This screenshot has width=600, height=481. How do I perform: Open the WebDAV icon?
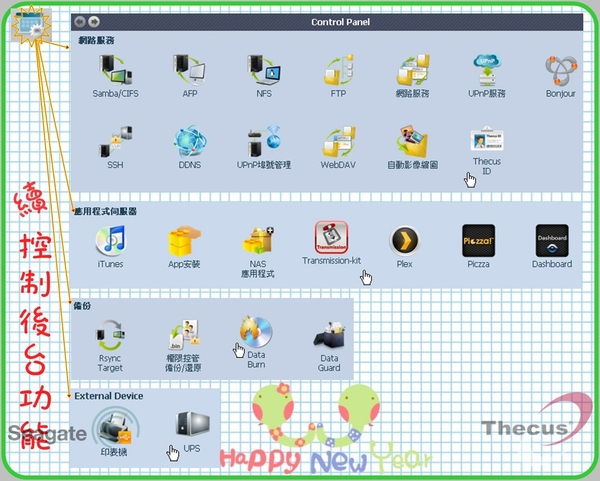338,142
